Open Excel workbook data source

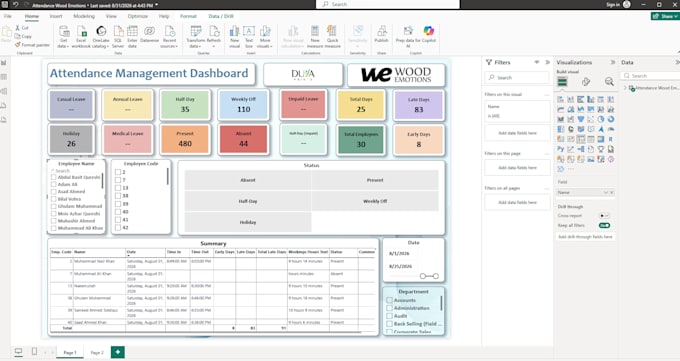81,36
